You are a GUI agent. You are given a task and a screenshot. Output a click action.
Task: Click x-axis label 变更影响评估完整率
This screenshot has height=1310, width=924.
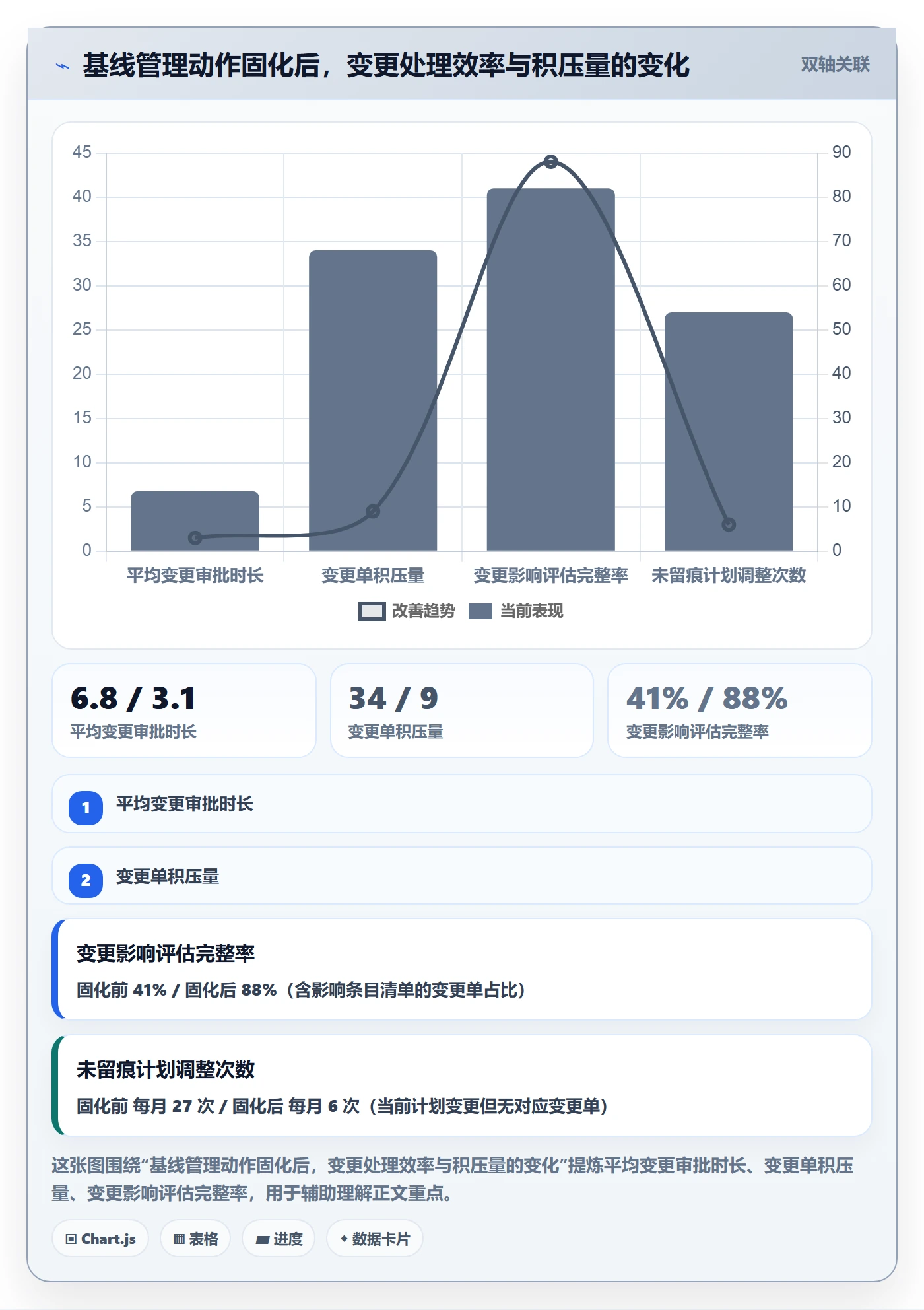(x=550, y=576)
